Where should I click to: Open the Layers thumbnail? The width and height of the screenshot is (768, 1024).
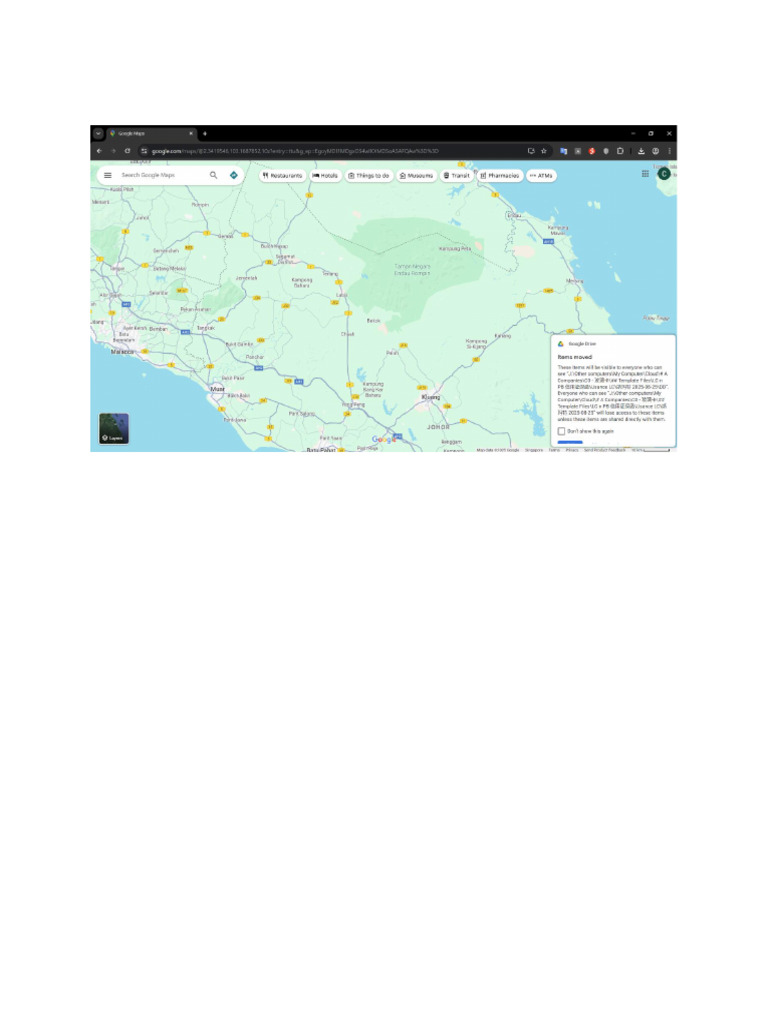coord(114,428)
